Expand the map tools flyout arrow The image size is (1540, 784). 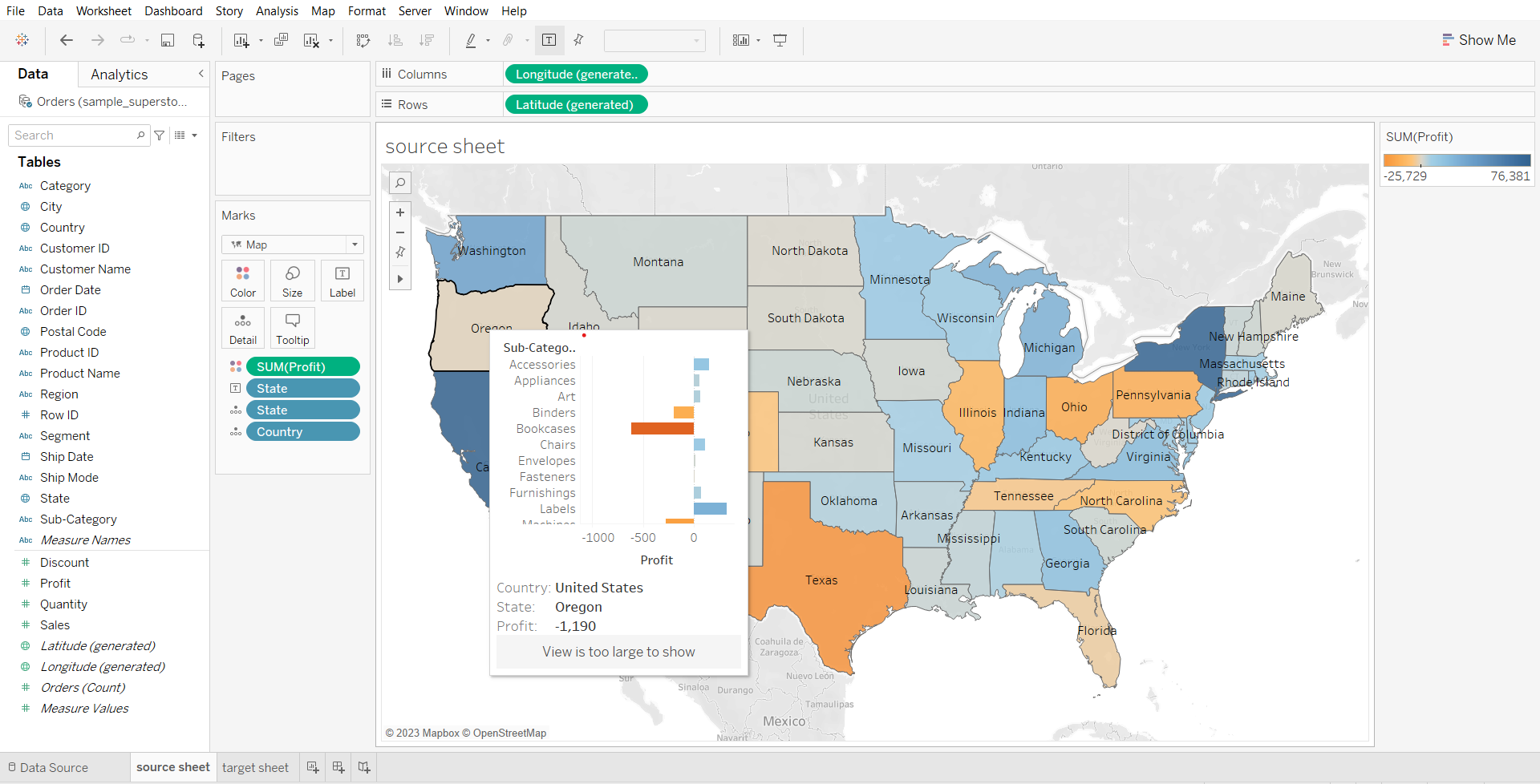(399, 279)
